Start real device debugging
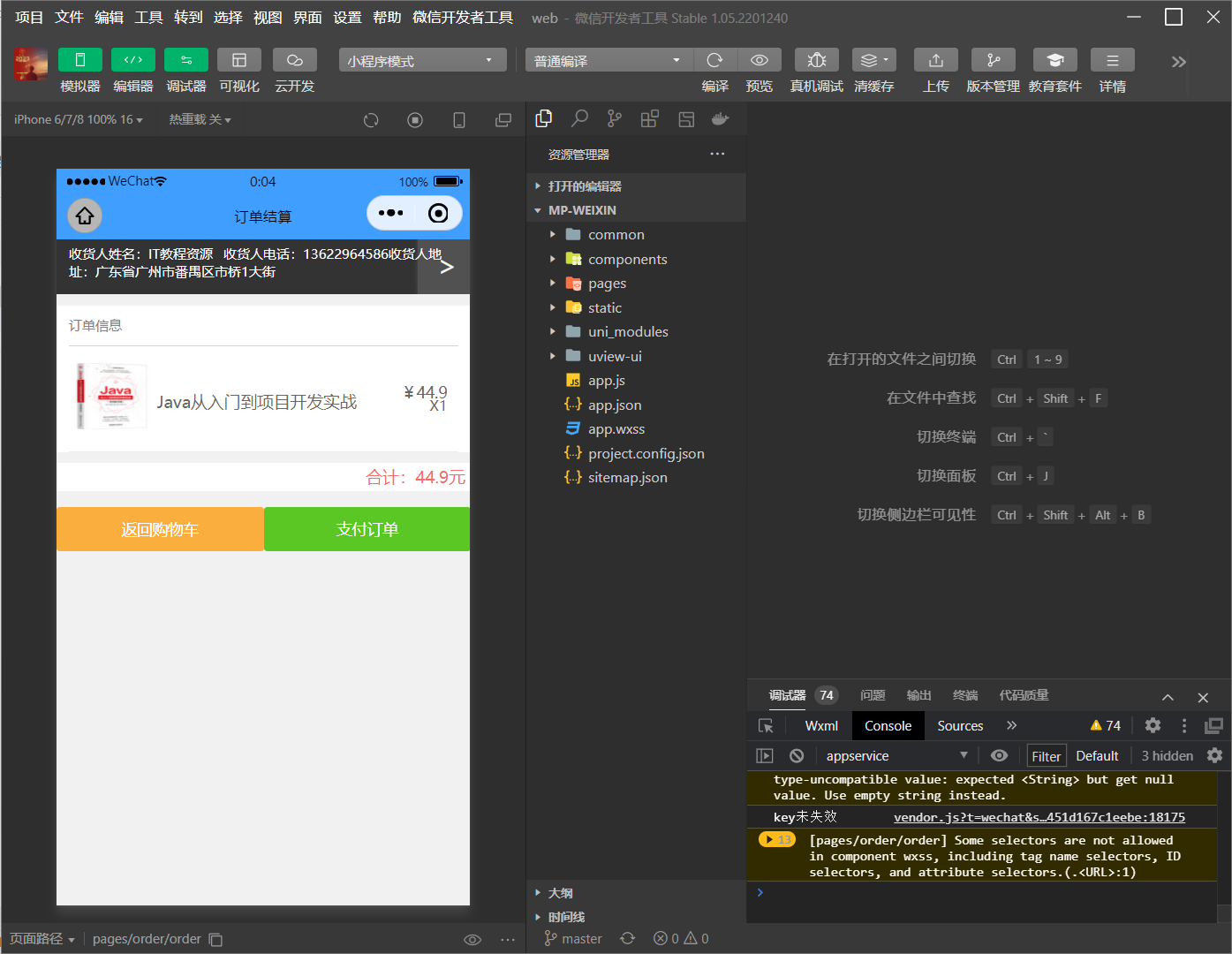The width and height of the screenshot is (1232, 954). pos(817,60)
